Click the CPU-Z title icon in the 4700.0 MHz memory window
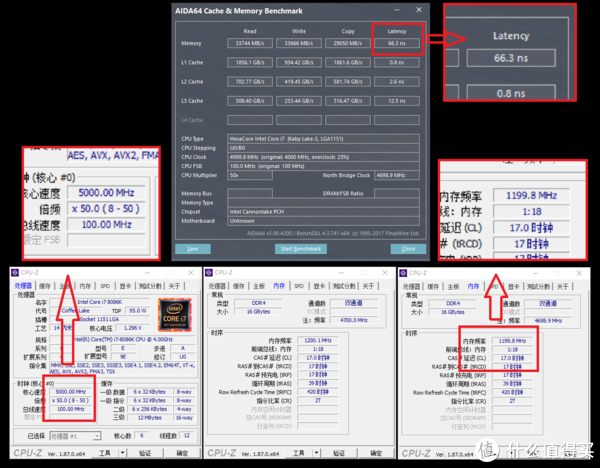600x468 pixels. point(209,272)
